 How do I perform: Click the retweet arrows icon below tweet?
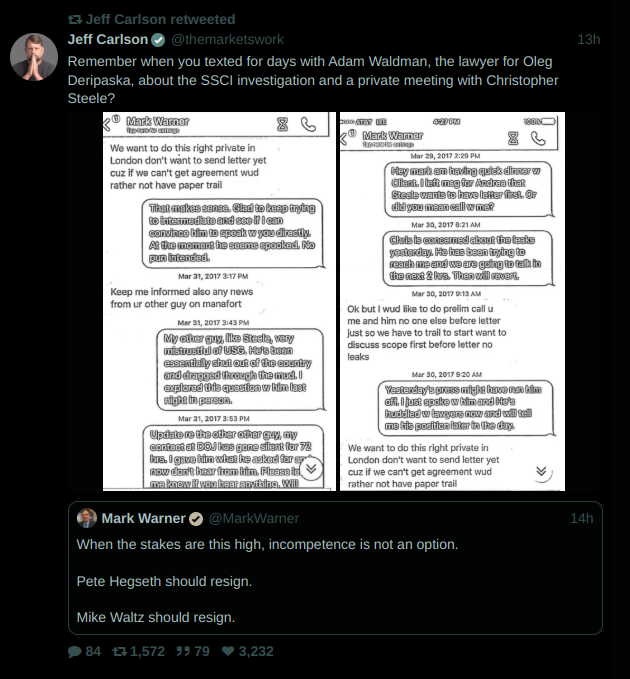120,651
